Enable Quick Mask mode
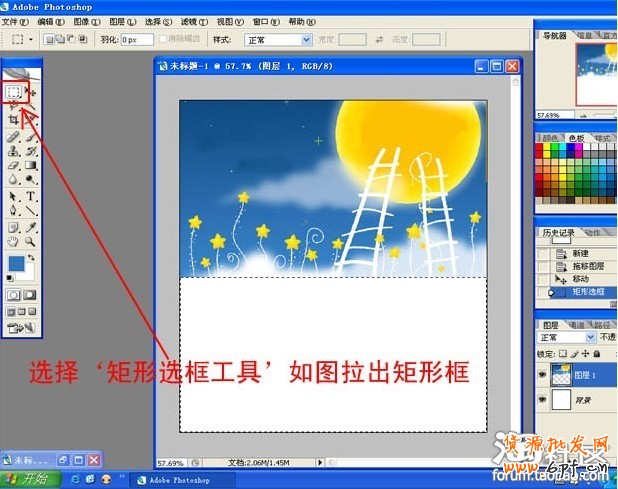Viewport: 618px width, 489px height. 30,295
